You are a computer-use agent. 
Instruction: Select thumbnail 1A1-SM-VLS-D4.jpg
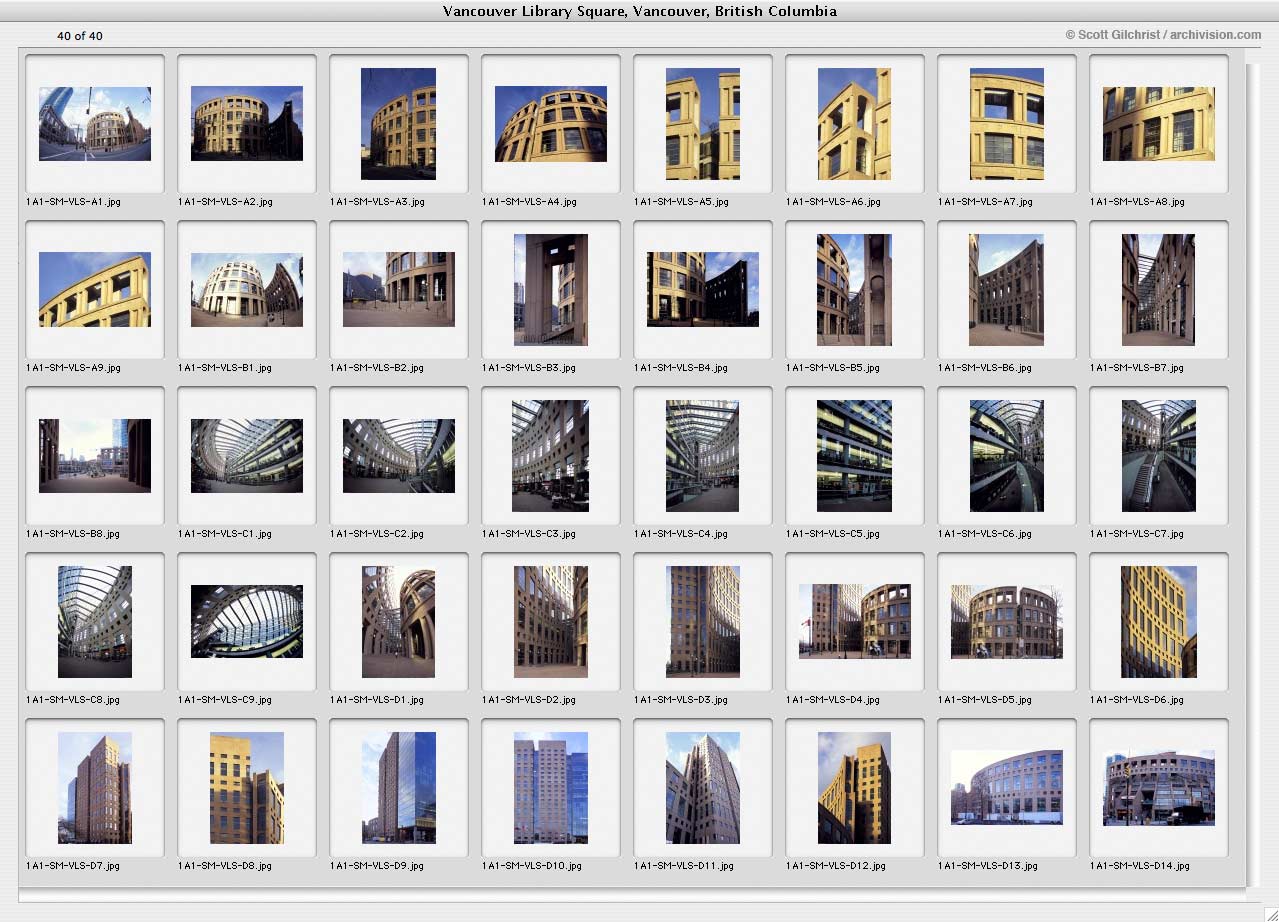pyautogui.click(x=855, y=622)
